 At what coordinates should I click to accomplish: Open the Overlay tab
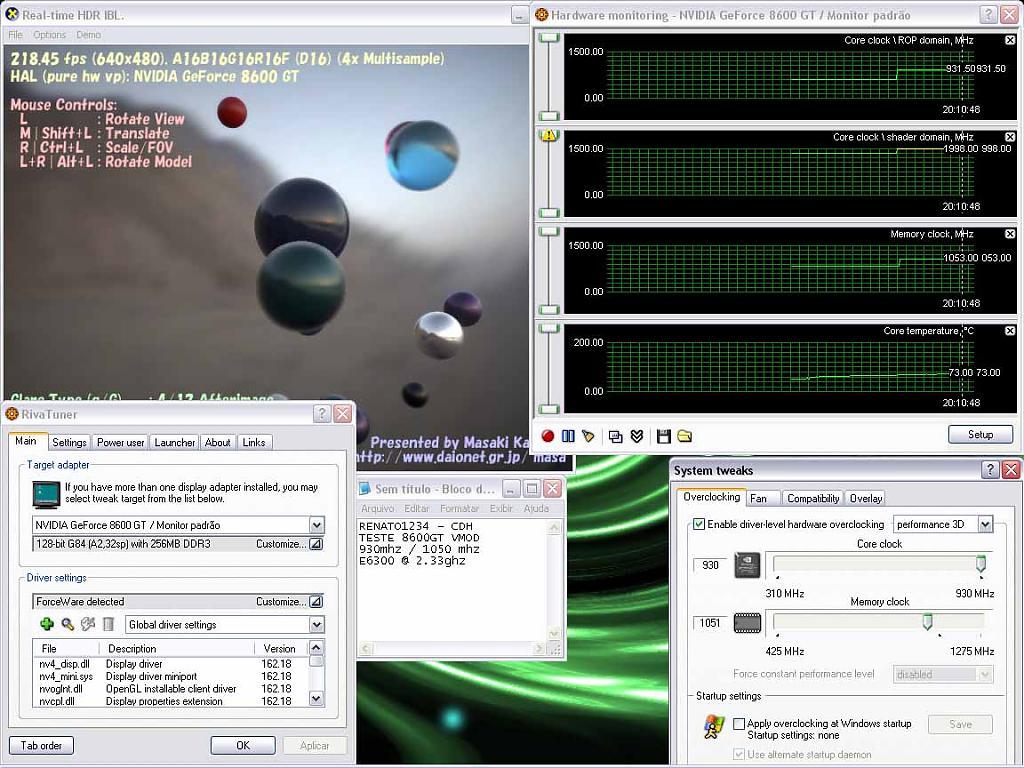866,498
